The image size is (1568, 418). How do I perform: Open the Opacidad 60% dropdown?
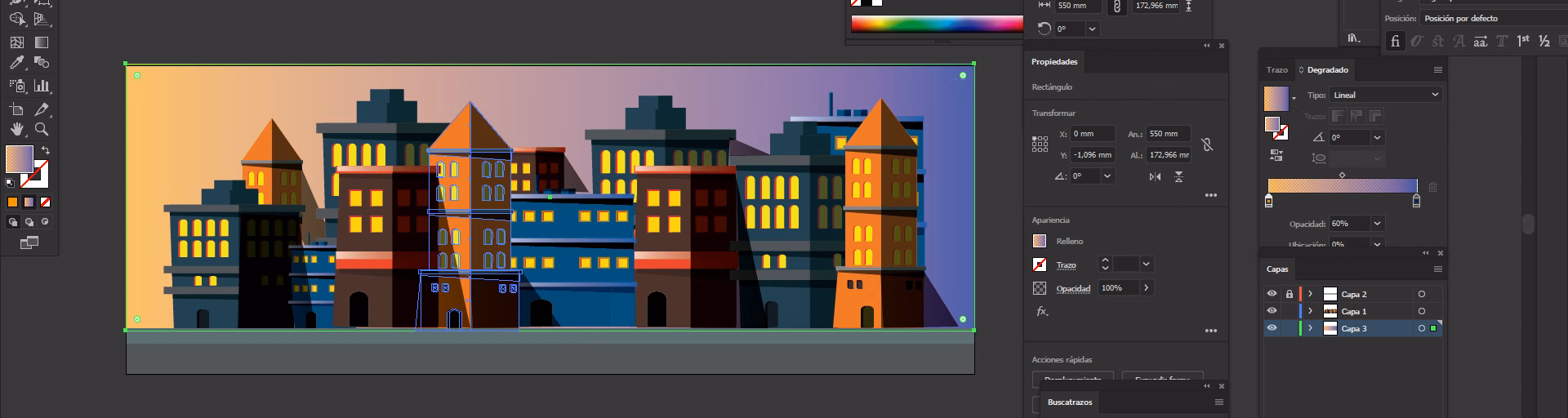(1377, 224)
